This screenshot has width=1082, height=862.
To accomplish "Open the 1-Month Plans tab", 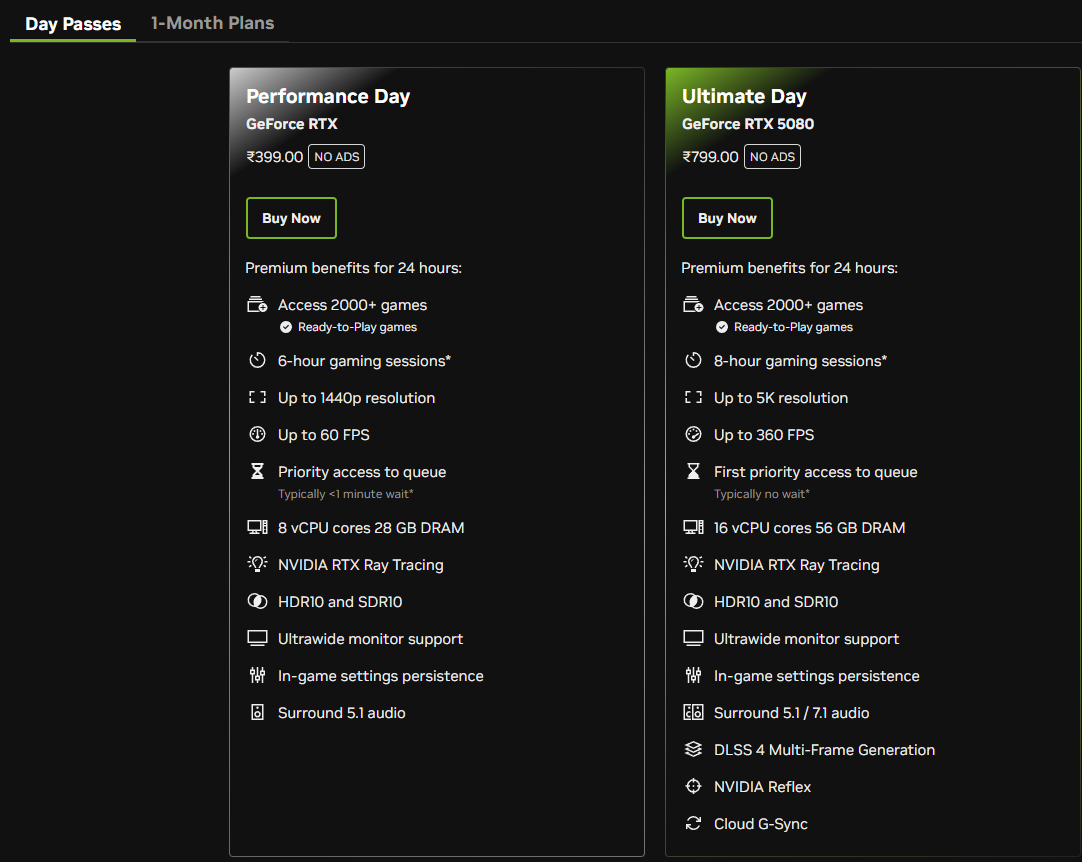I will click(x=213, y=23).
